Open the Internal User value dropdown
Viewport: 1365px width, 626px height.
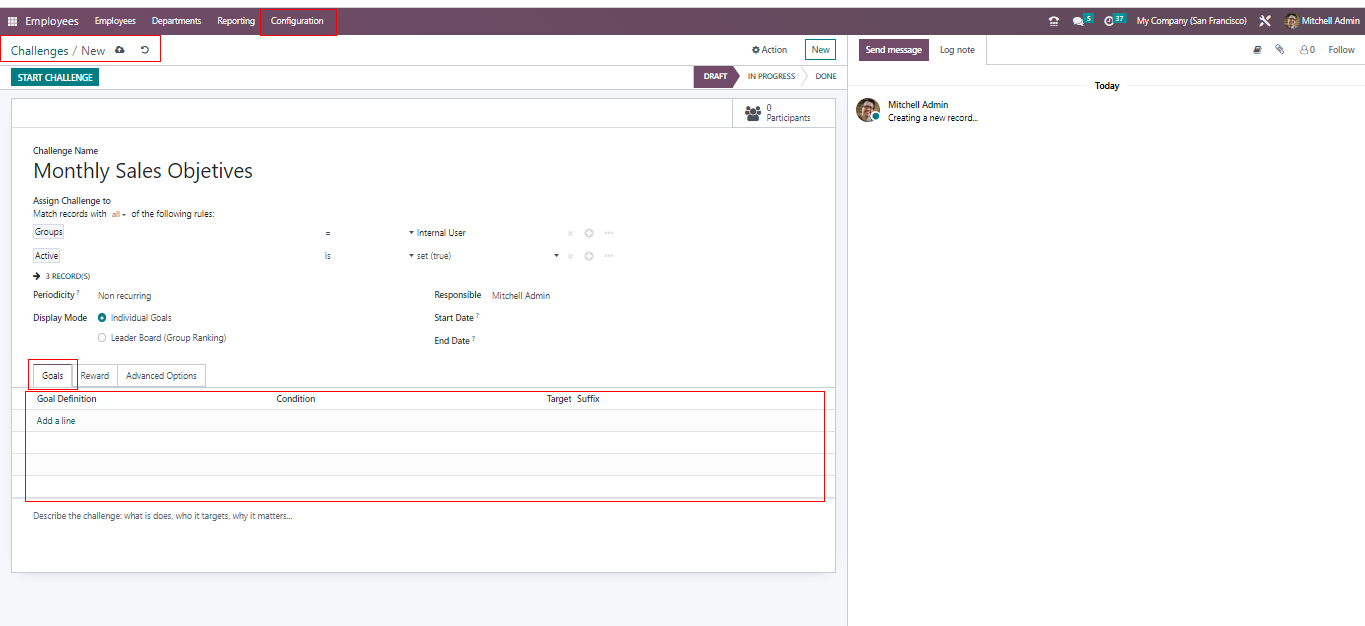pyautogui.click(x=440, y=233)
